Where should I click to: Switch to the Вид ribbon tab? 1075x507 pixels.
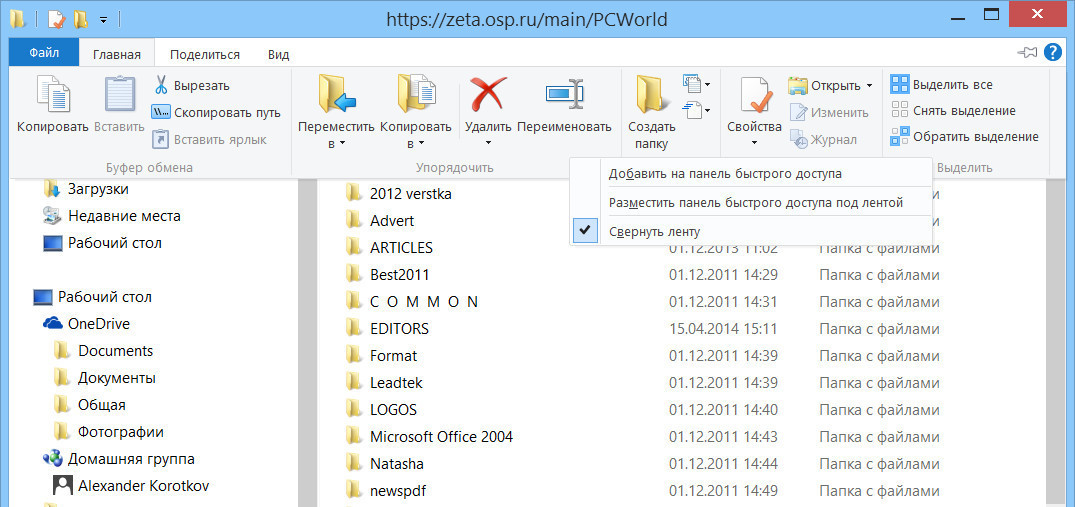tap(279, 54)
